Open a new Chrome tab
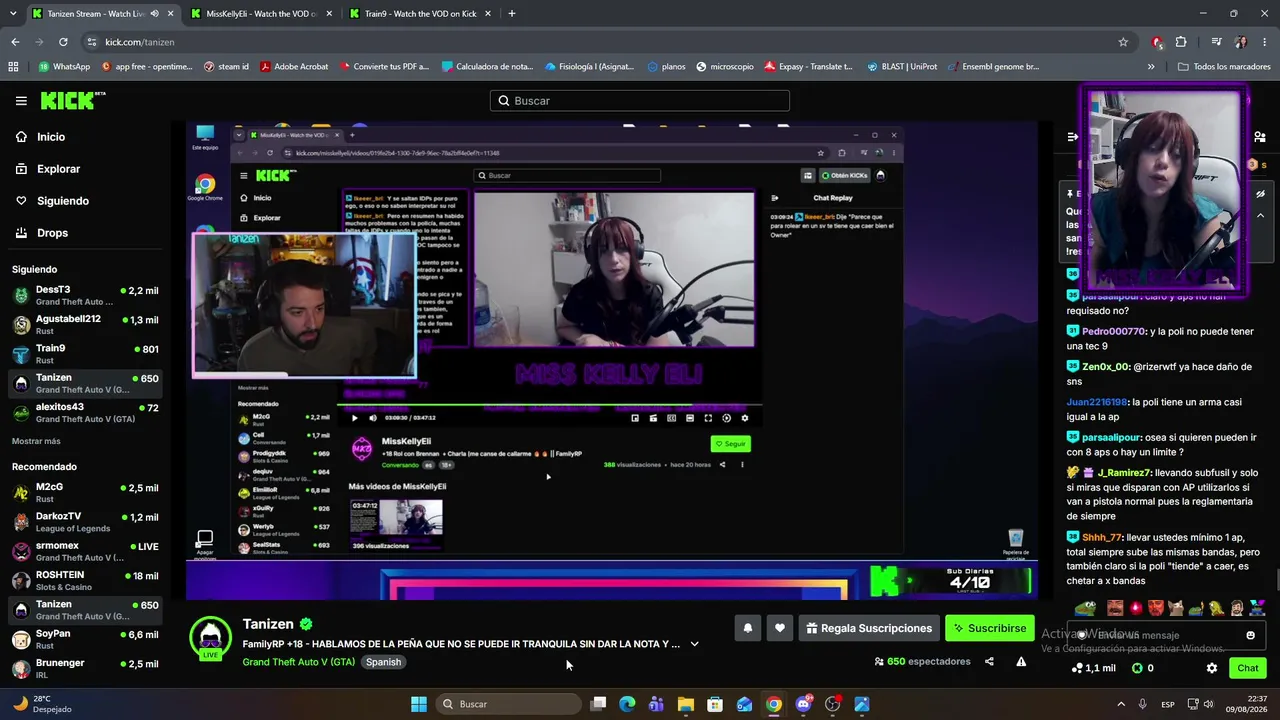 click(512, 14)
